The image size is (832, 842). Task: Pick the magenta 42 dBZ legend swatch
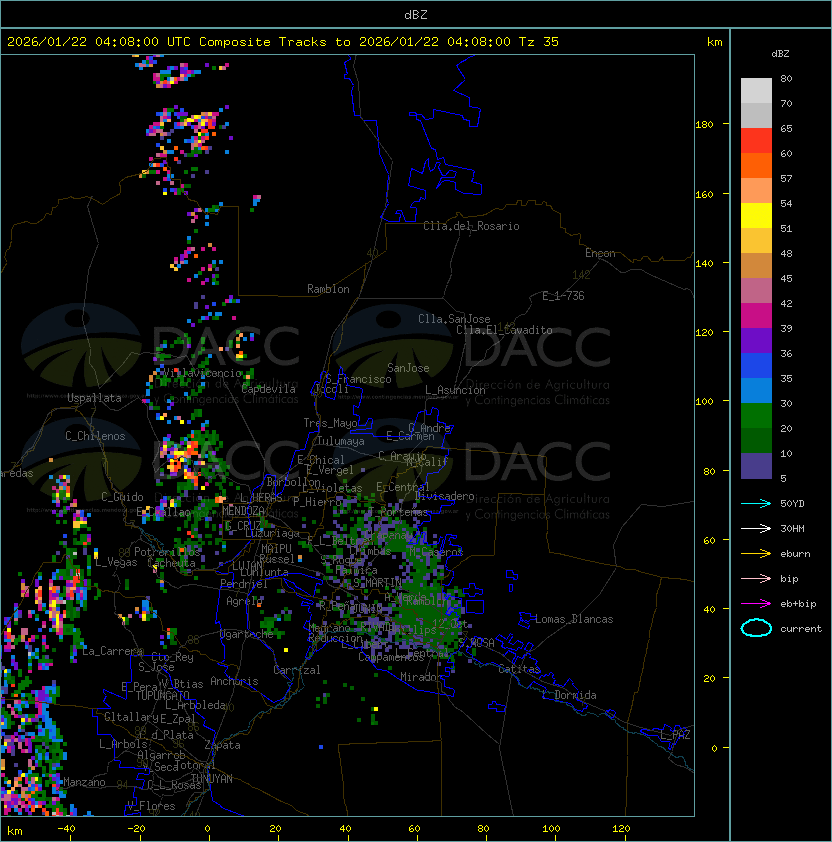(x=756, y=315)
